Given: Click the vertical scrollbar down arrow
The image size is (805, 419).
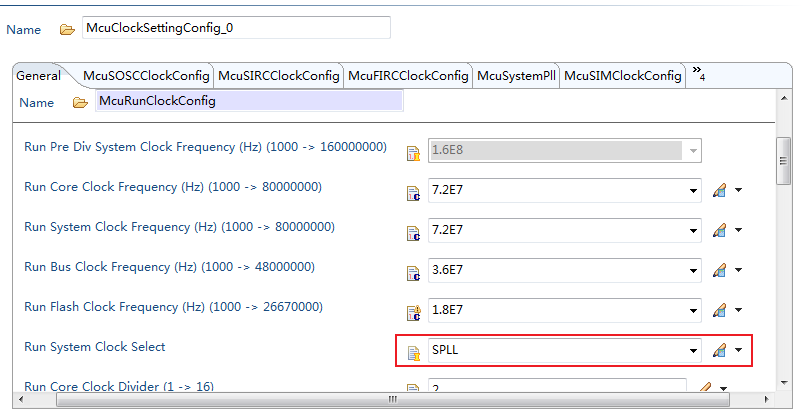Looking at the screenshot, I should 784,383.
